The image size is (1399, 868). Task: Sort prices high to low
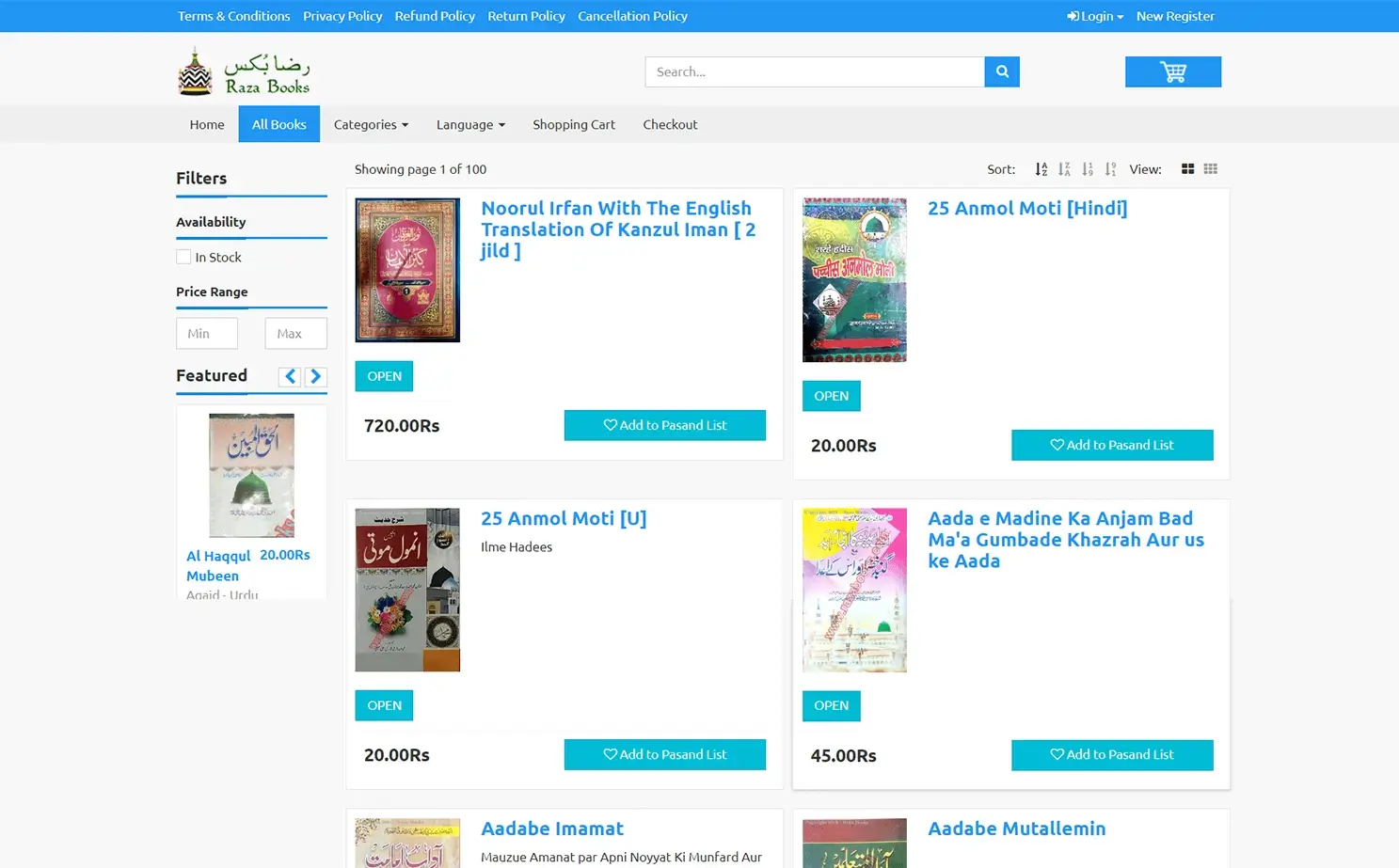[1110, 169]
